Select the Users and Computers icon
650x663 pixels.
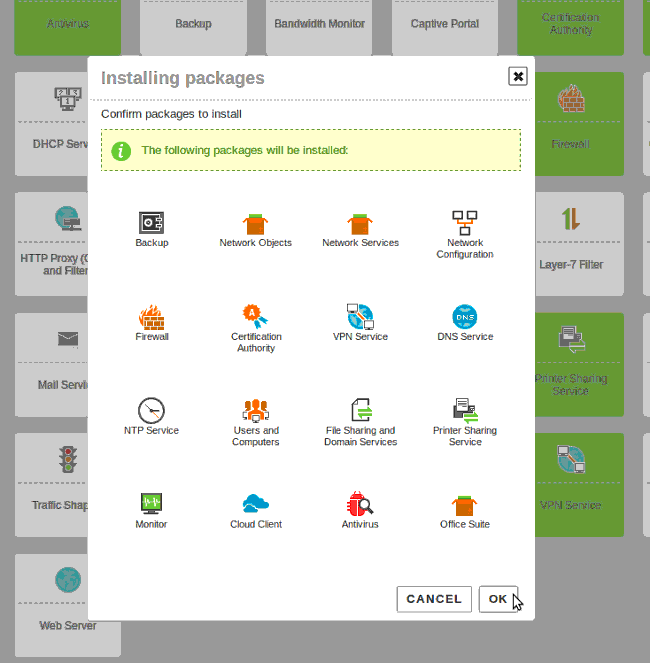coord(256,410)
